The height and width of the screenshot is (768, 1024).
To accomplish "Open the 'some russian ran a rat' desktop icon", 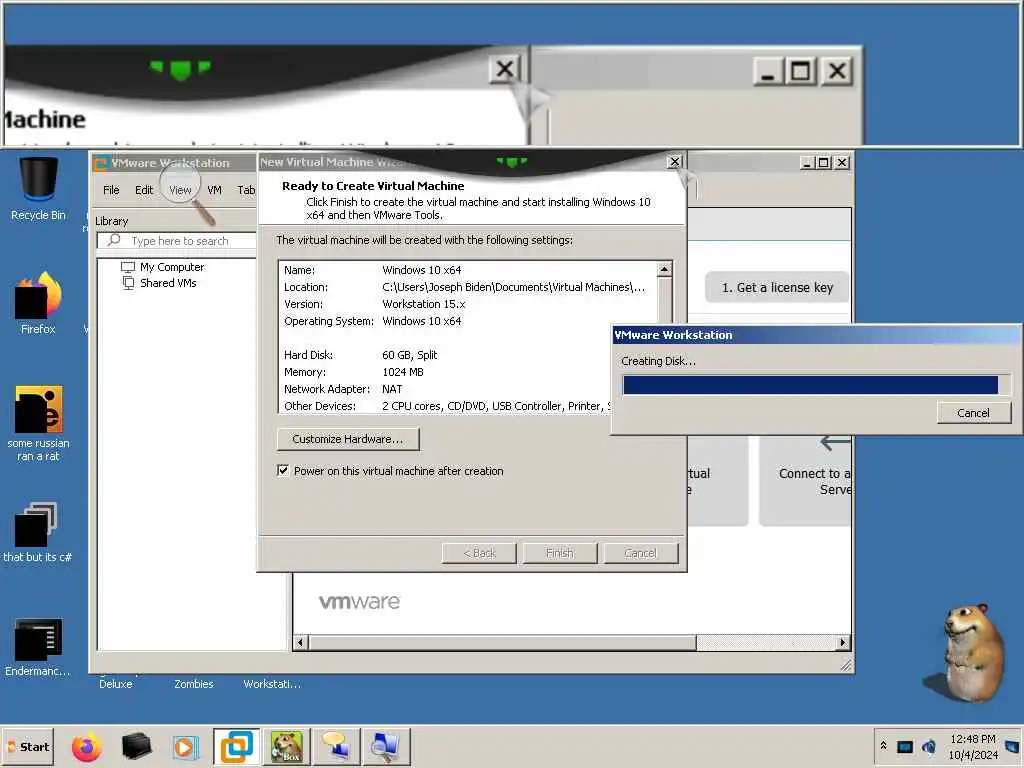I will (38, 423).
